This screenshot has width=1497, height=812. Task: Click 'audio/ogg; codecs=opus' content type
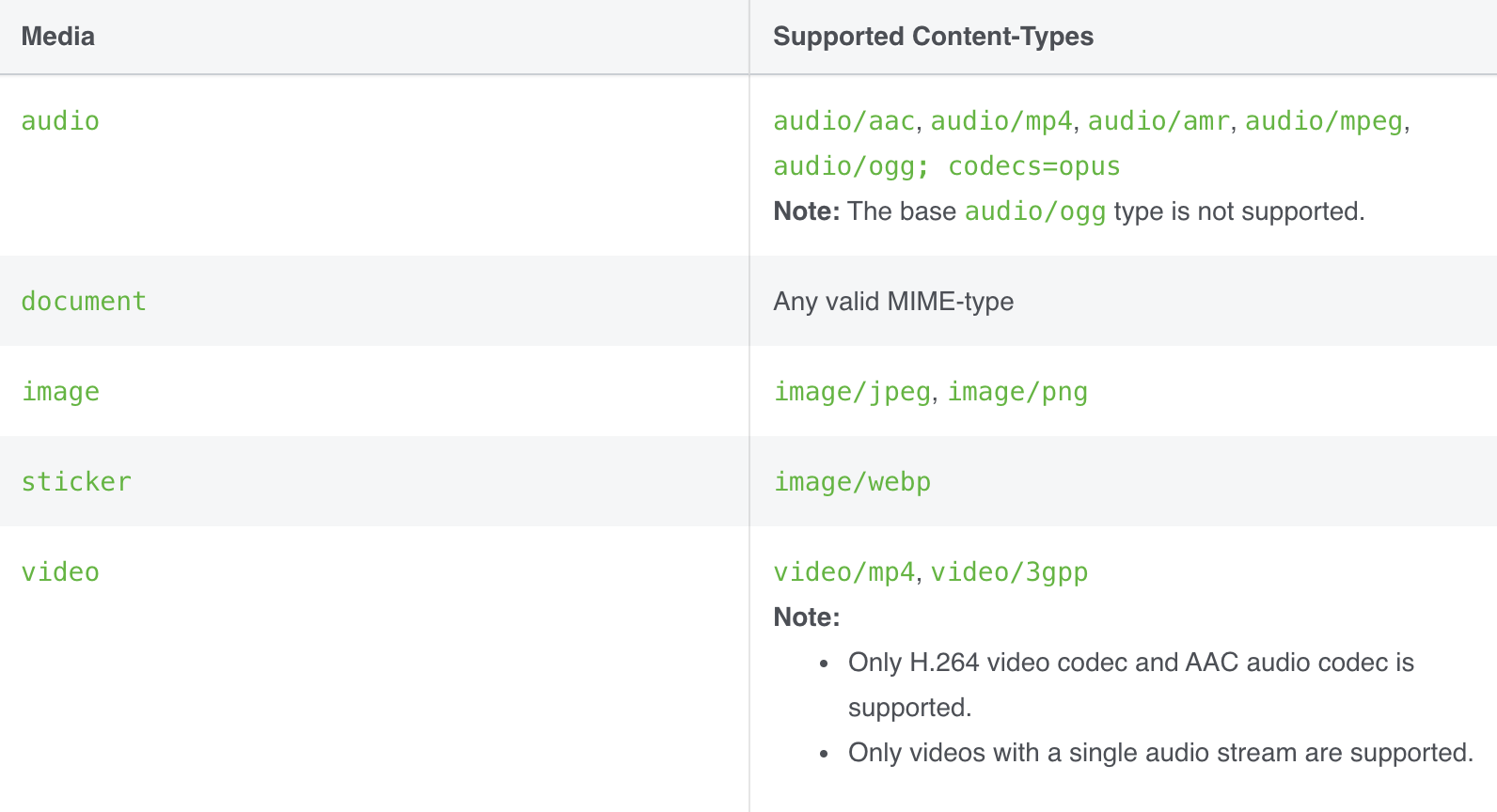click(x=947, y=166)
